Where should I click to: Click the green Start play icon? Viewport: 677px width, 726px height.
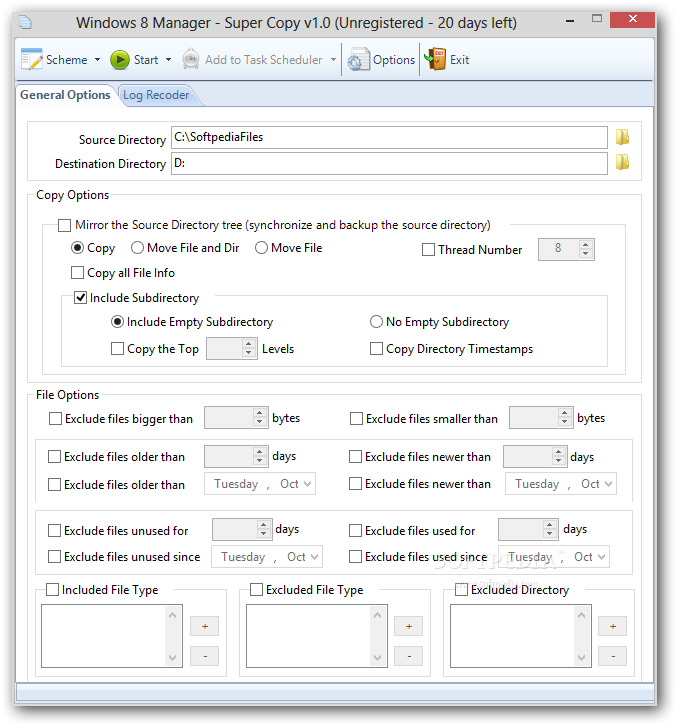[x=119, y=60]
